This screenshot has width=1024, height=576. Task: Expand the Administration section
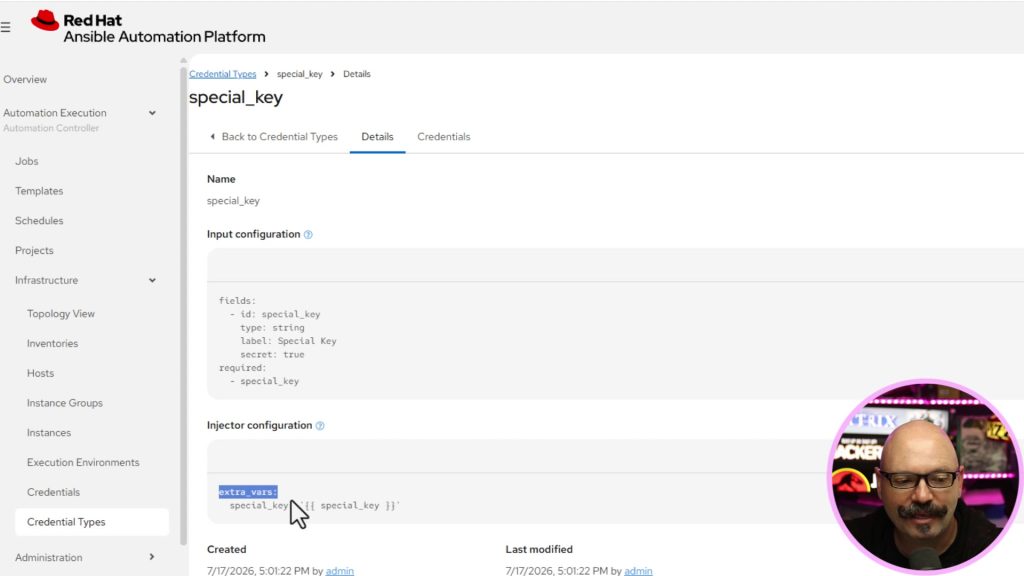pos(152,557)
